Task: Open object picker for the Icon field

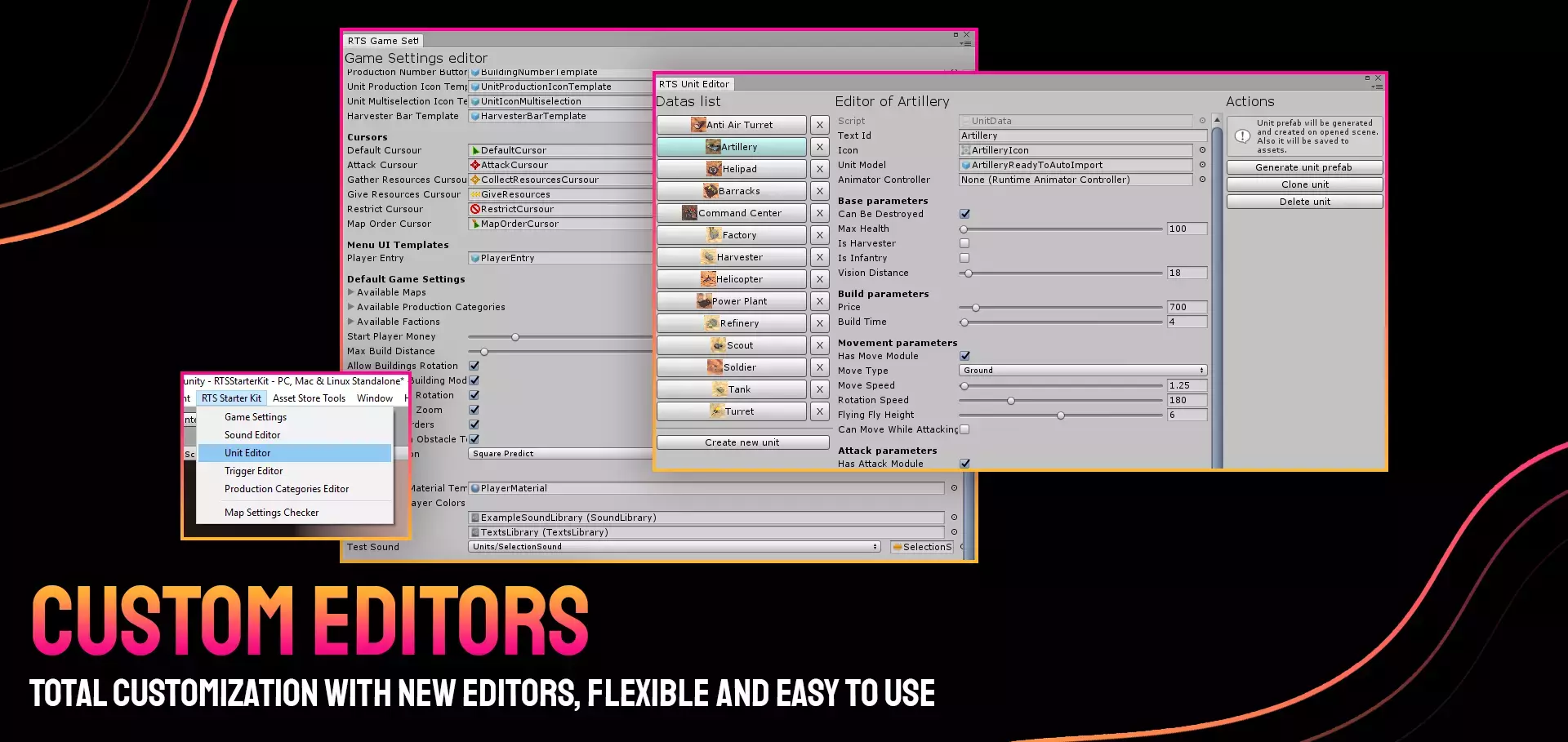Action: [1202, 150]
